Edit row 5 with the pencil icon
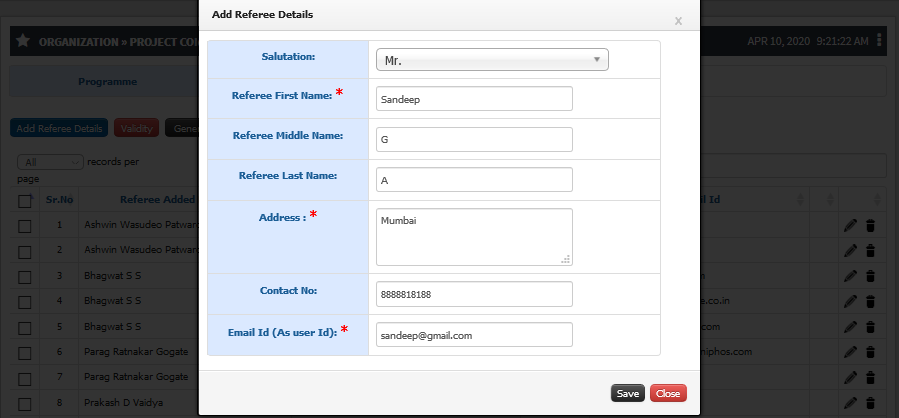 (x=850, y=327)
